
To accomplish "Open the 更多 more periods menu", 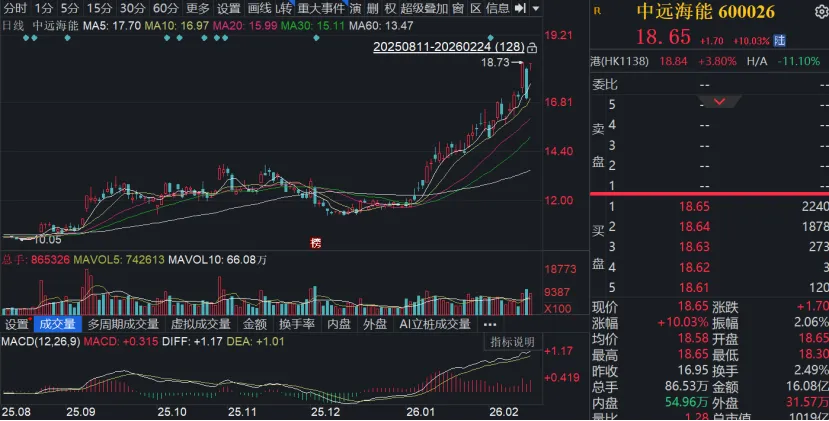I will click(198, 8).
